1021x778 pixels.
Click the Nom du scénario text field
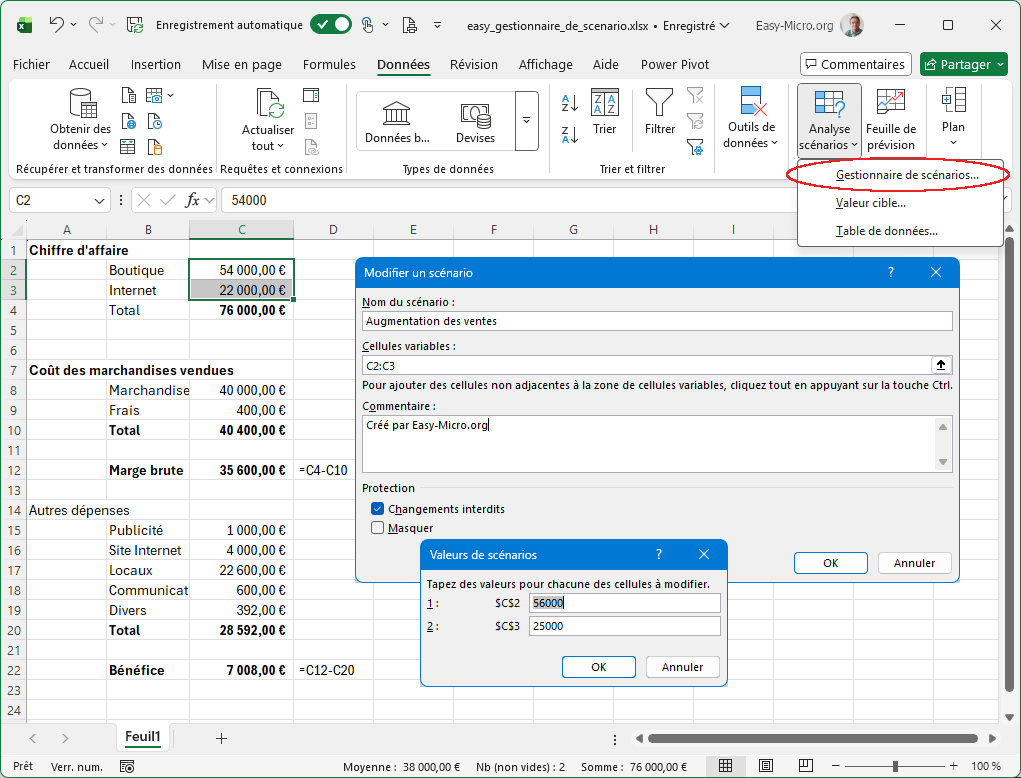[x=657, y=321]
